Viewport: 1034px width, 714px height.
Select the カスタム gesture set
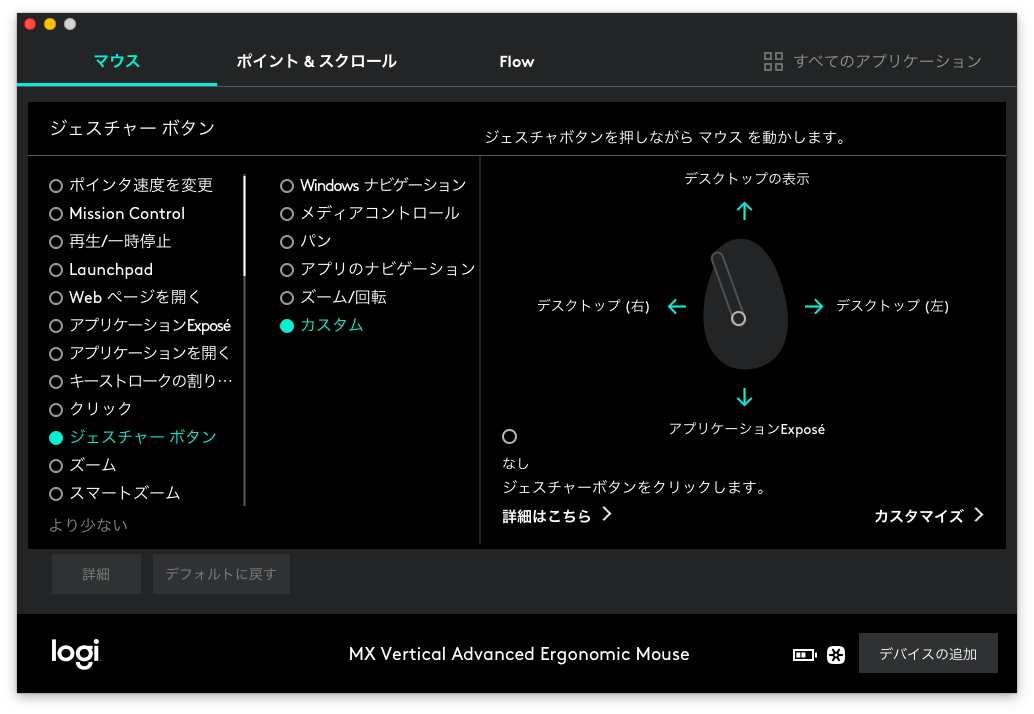pos(322,326)
